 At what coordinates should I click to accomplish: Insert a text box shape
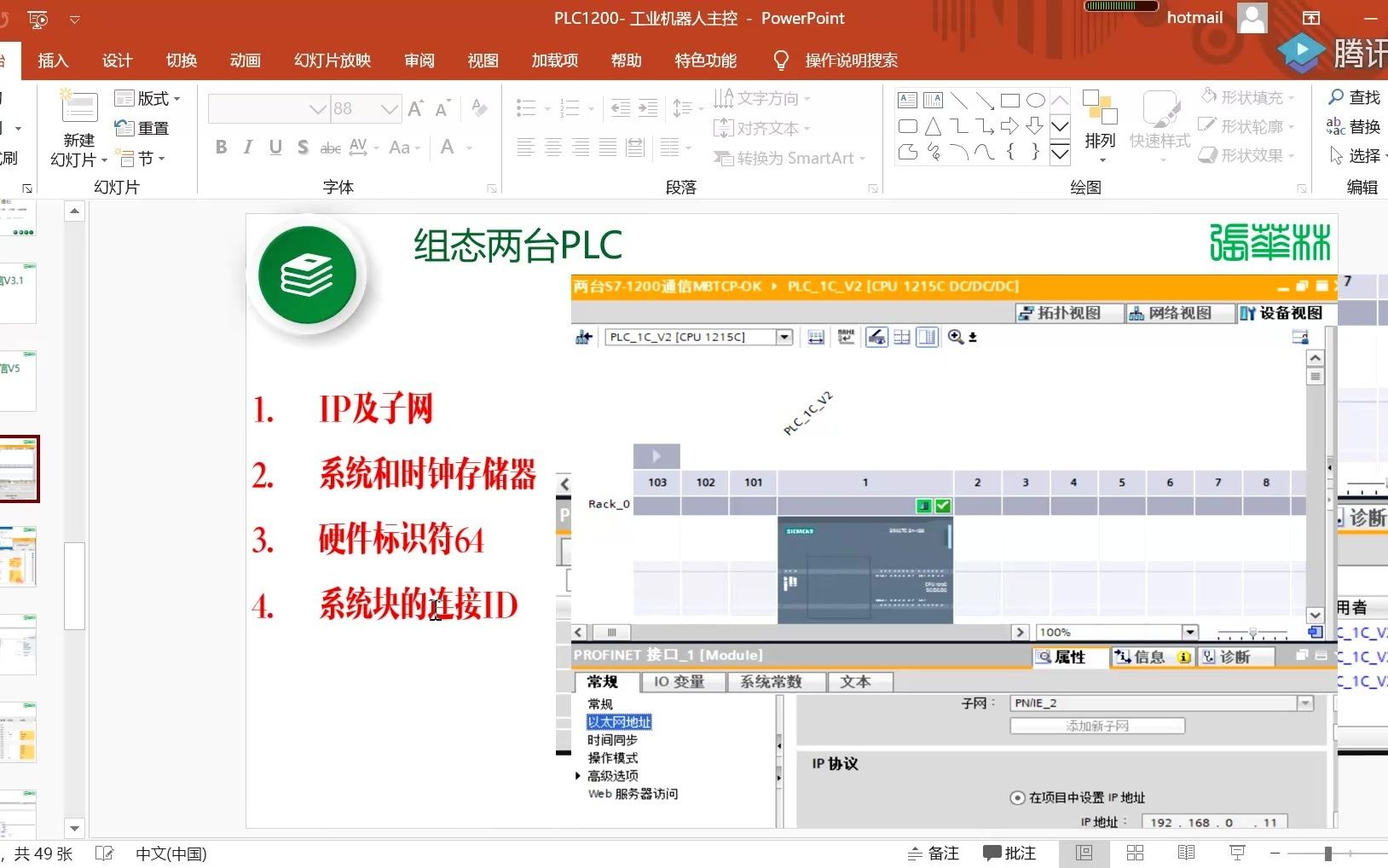pyautogui.click(x=908, y=101)
